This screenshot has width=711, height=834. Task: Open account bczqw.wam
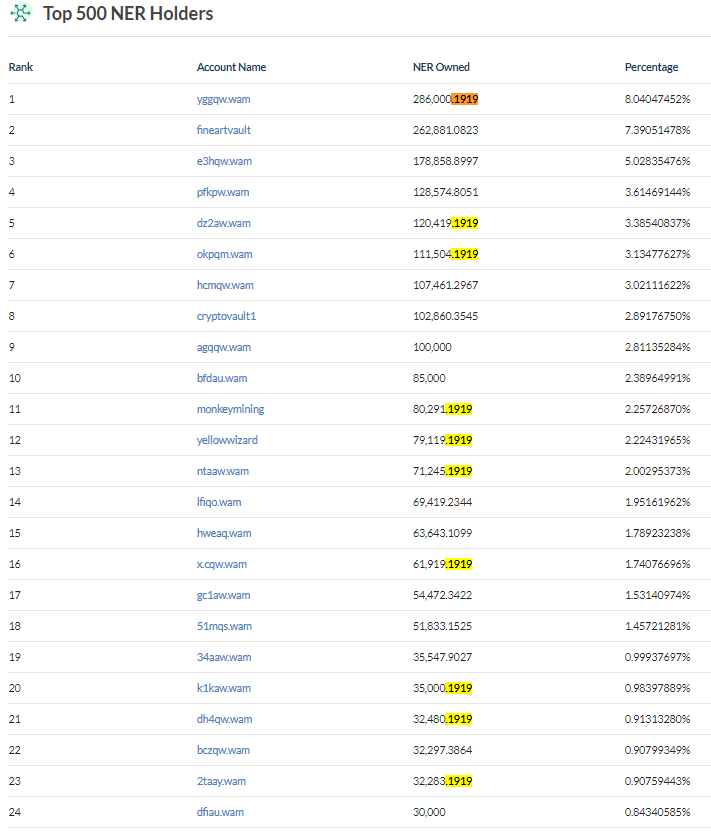point(223,750)
